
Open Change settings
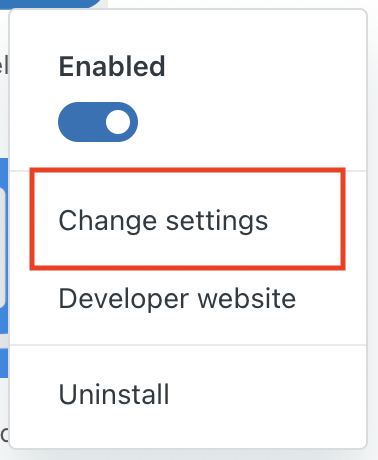[188, 220]
